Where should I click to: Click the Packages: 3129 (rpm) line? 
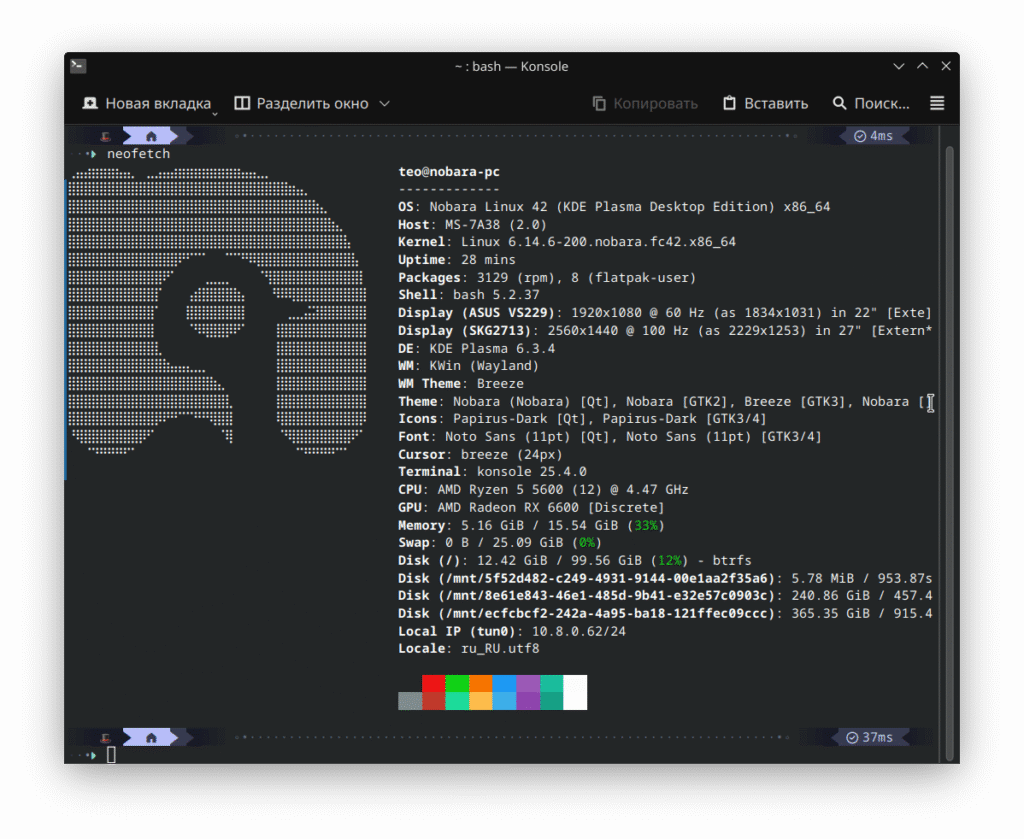point(547,277)
